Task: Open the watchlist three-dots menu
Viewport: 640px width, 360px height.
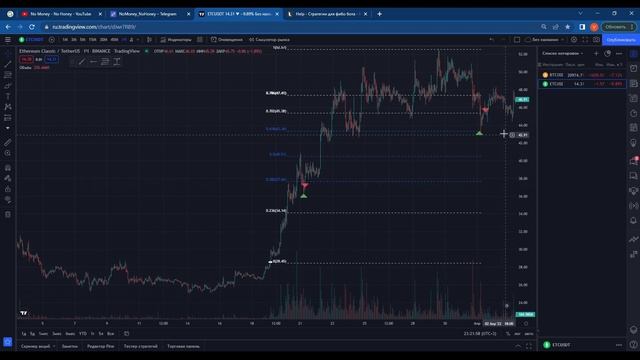Action: [x=619, y=53]
